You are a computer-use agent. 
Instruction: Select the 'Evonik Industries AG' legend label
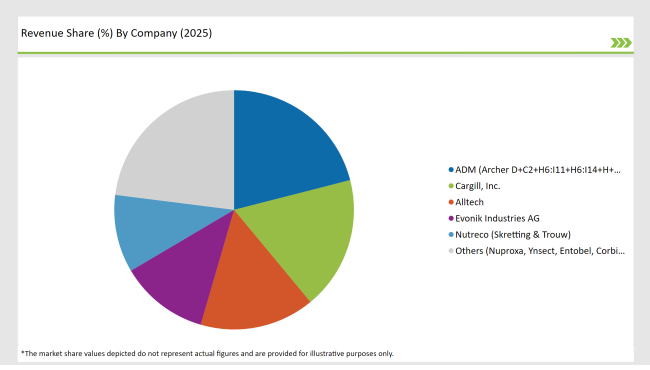497,218
